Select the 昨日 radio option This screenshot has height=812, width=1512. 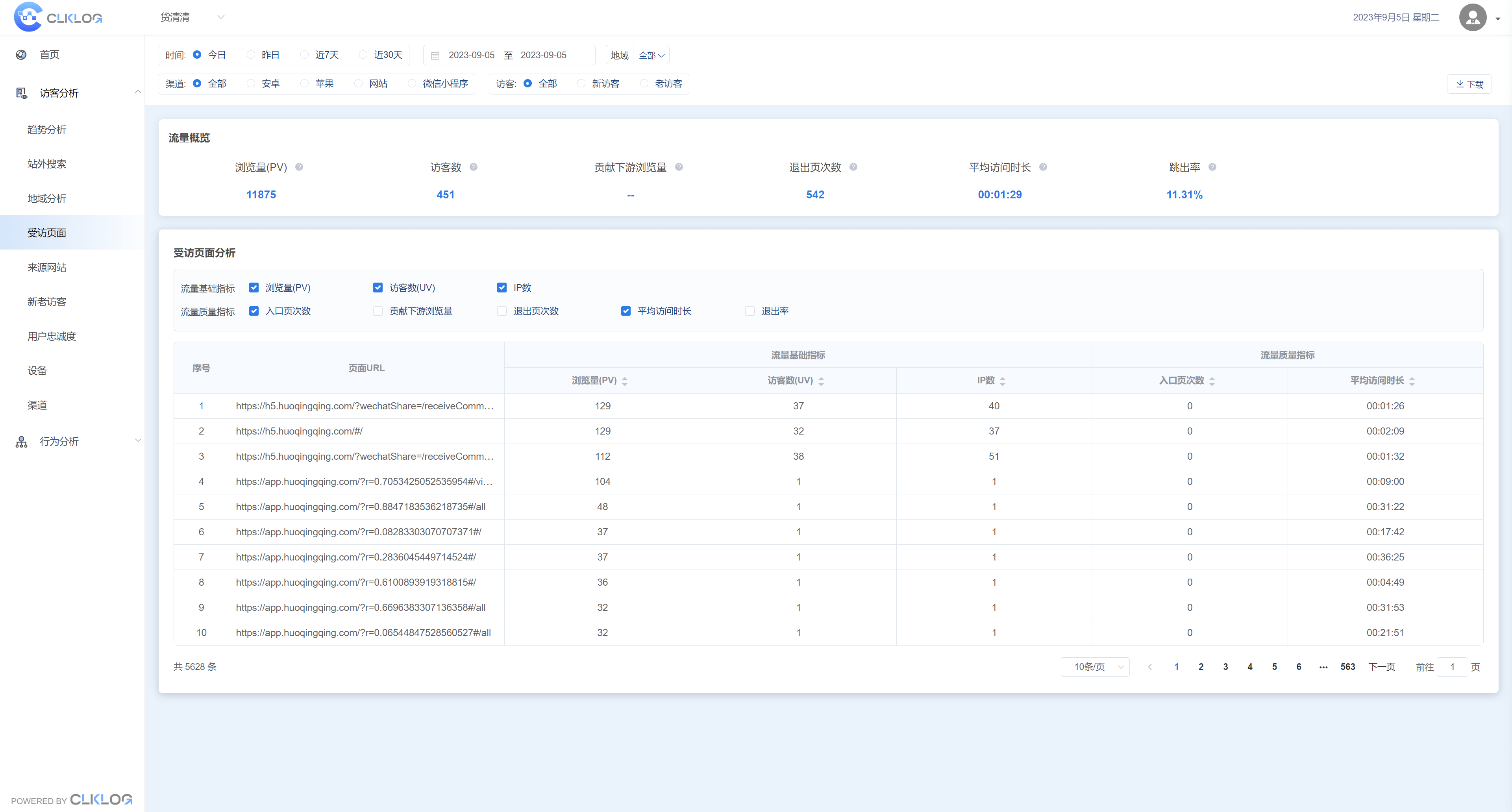click(x=251, y=55)
